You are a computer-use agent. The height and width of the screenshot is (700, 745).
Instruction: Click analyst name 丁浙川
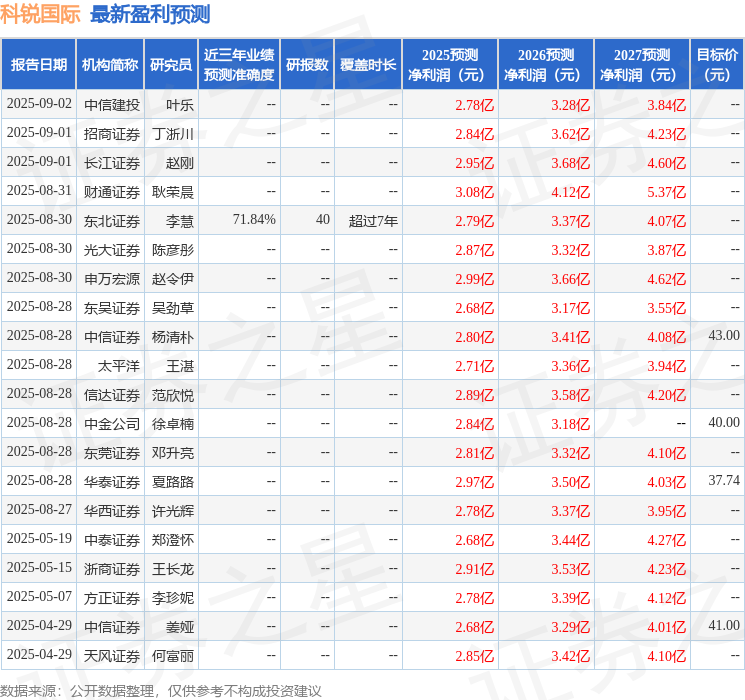pos(173,134)
